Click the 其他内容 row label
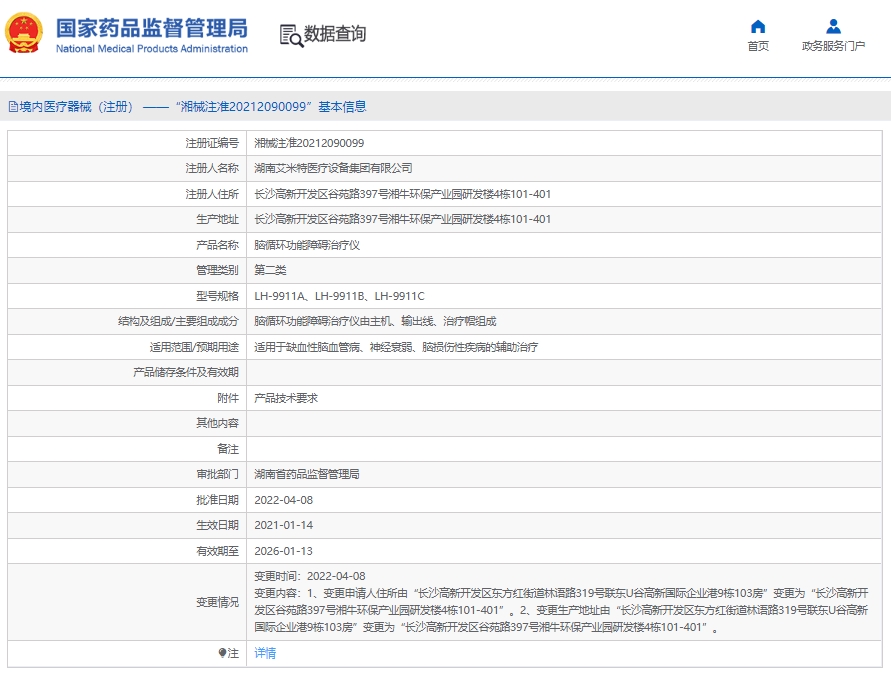This screenshot has width=891, height=673. pyautogui.click(x=218, y=423)
